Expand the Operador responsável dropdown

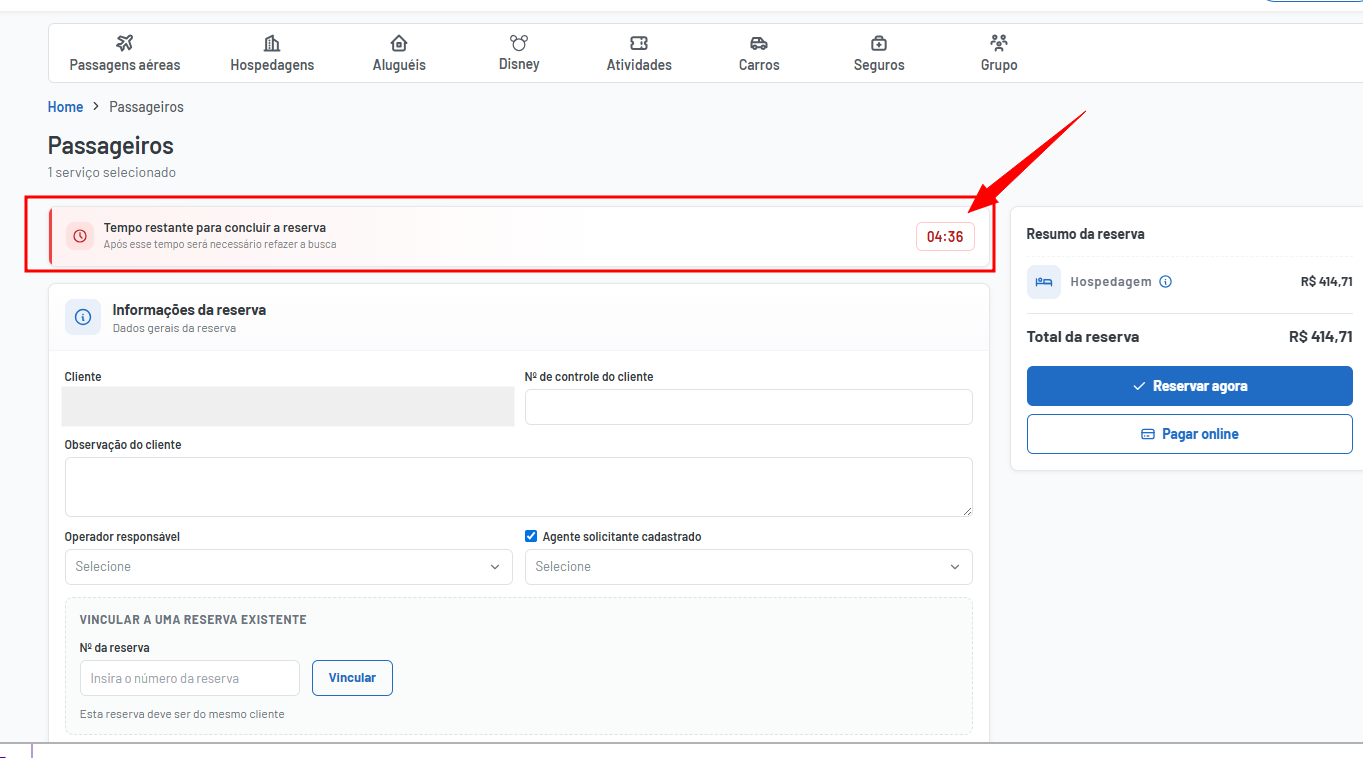tap(289, 567)
